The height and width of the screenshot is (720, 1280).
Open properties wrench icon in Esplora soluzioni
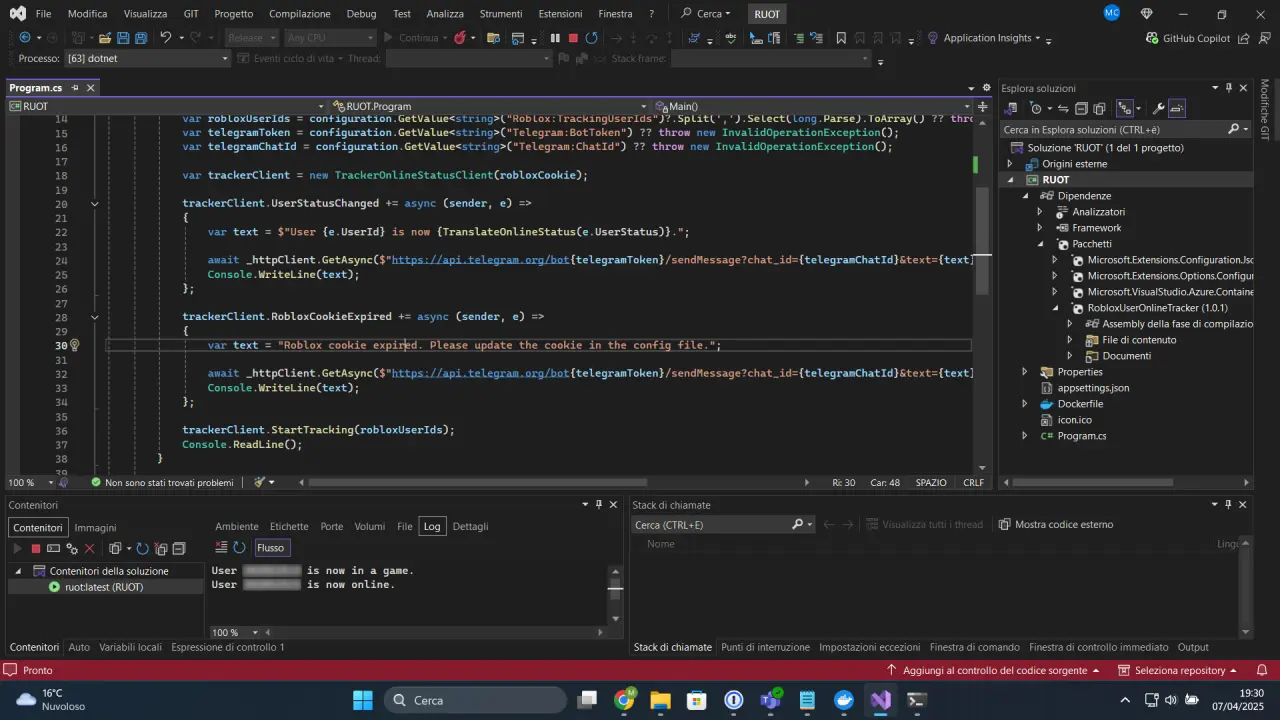(1158, 108)
